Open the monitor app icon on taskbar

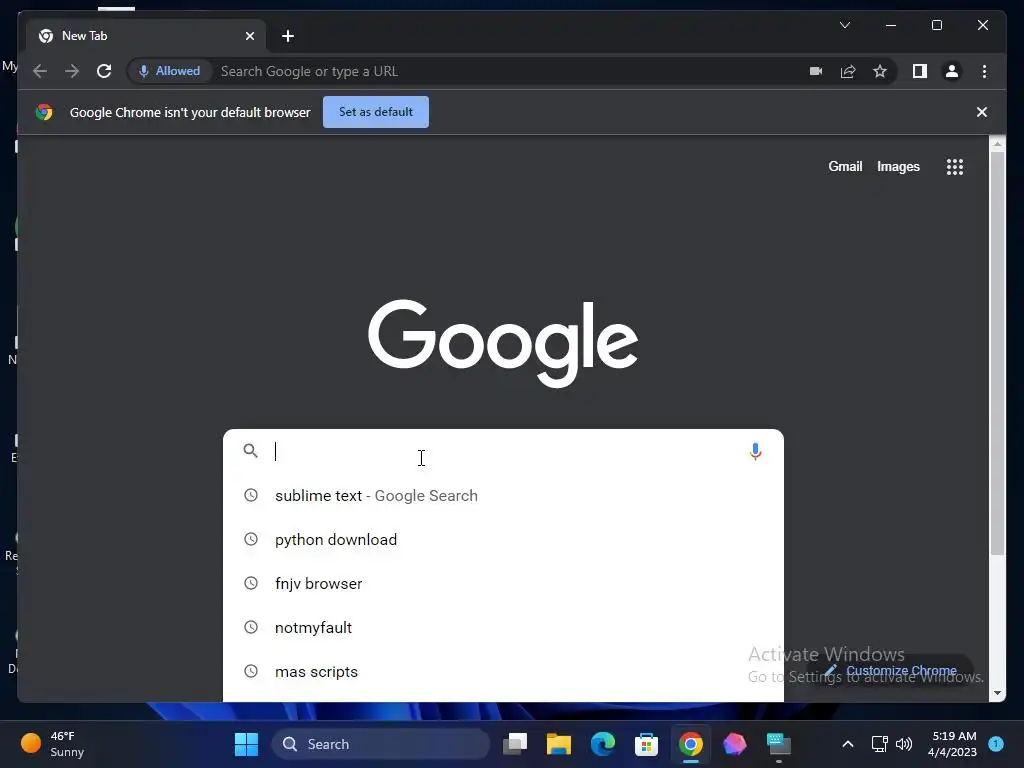(x=778, y=744)
